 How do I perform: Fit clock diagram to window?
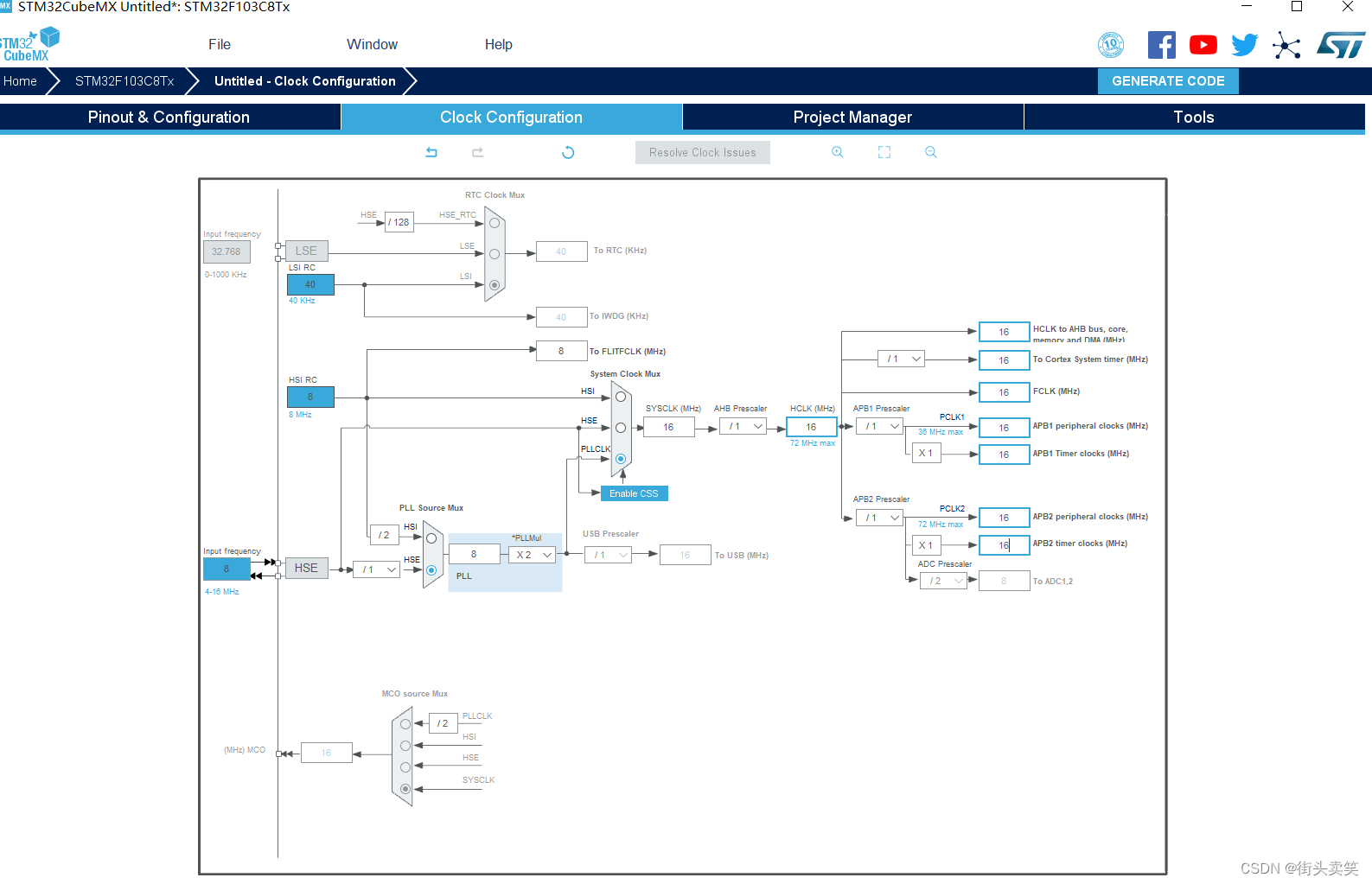[x=884, y=152]
